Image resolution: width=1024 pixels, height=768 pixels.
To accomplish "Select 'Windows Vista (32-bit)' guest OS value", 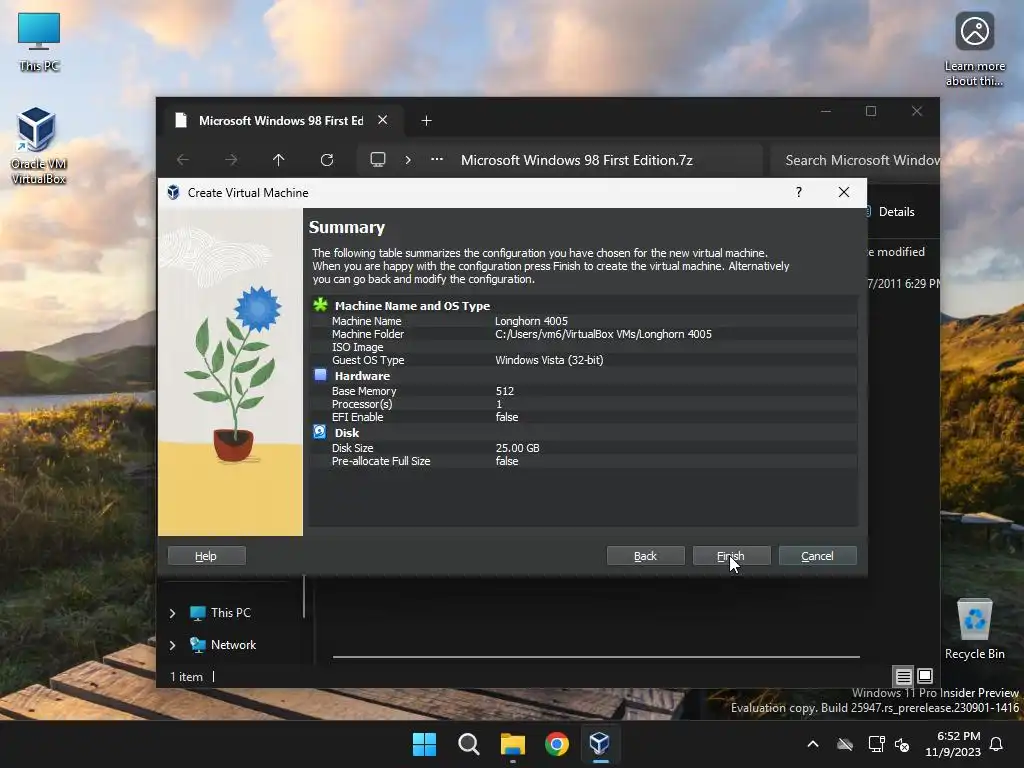I will 549,360.
